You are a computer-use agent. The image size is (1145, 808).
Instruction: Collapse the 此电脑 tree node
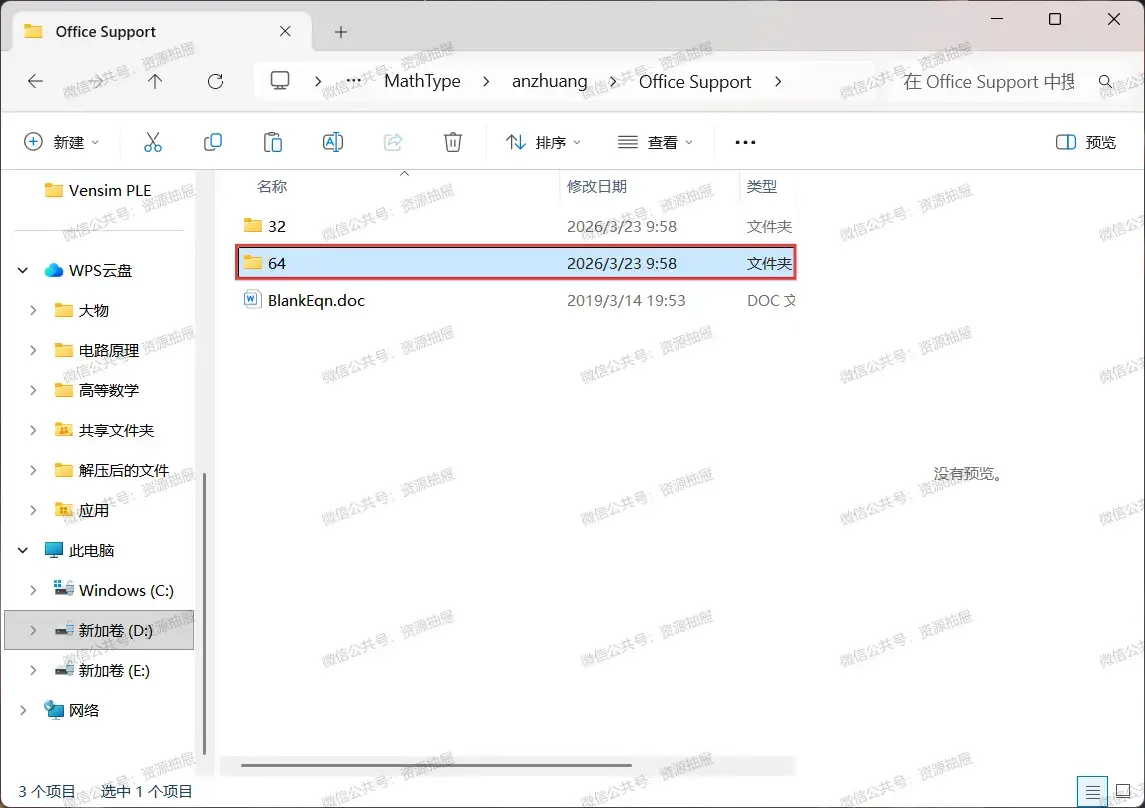pyautogui.click(x=23, y=550)
